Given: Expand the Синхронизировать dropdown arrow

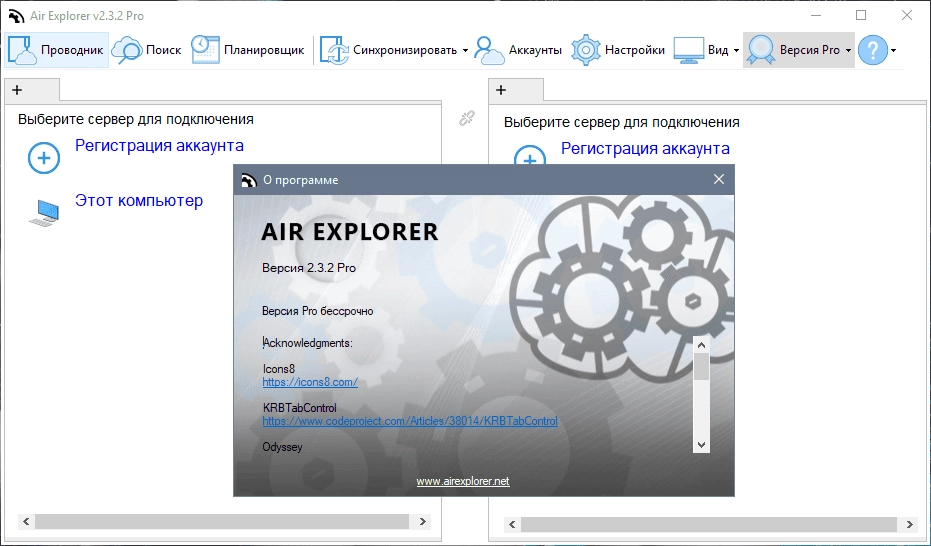Looking at the screenshot, I should [465, 50].
